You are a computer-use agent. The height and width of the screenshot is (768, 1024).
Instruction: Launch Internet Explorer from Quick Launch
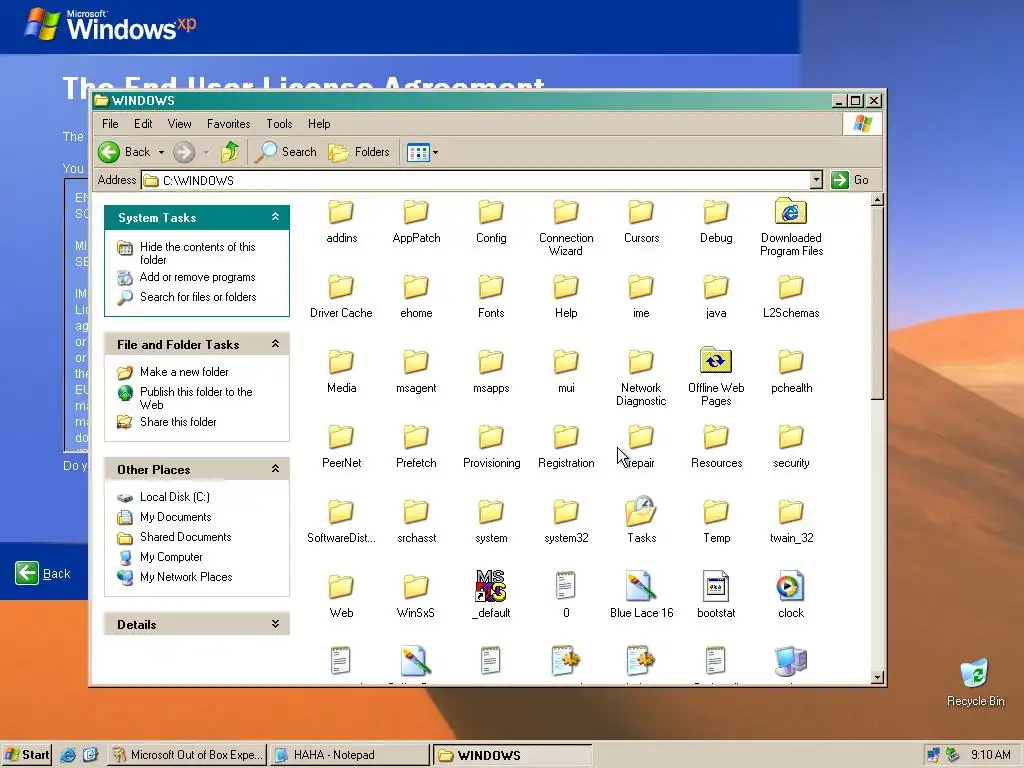[68, 755]
